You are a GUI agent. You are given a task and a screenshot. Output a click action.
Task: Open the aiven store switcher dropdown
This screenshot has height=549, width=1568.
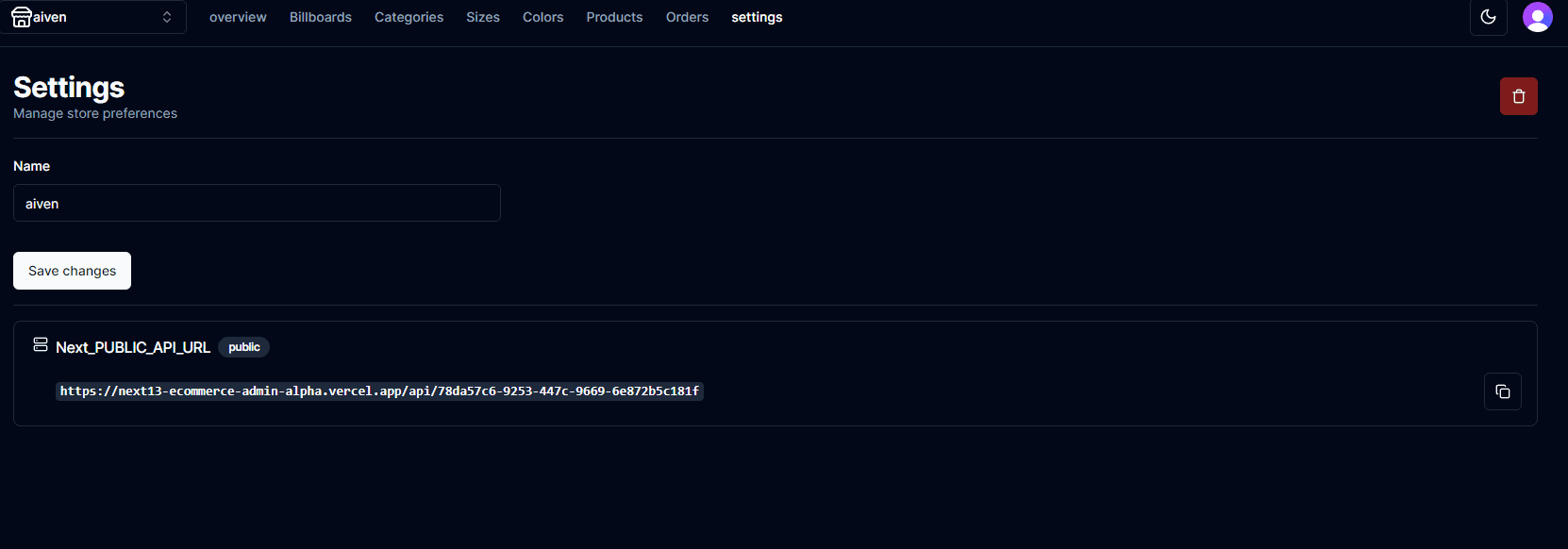[x=92, y=17]
